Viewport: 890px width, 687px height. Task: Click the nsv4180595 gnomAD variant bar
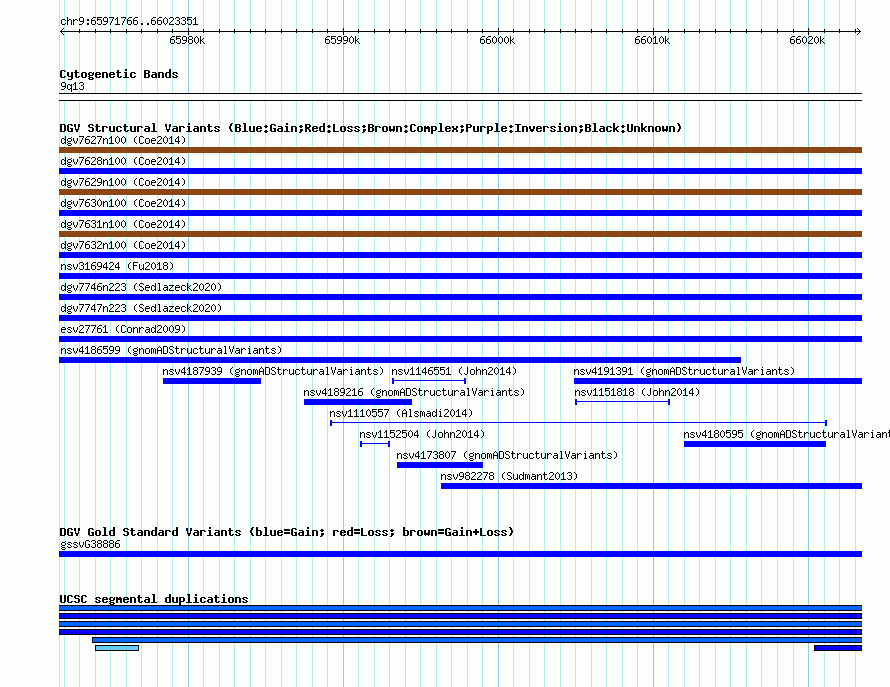(755, 444)
